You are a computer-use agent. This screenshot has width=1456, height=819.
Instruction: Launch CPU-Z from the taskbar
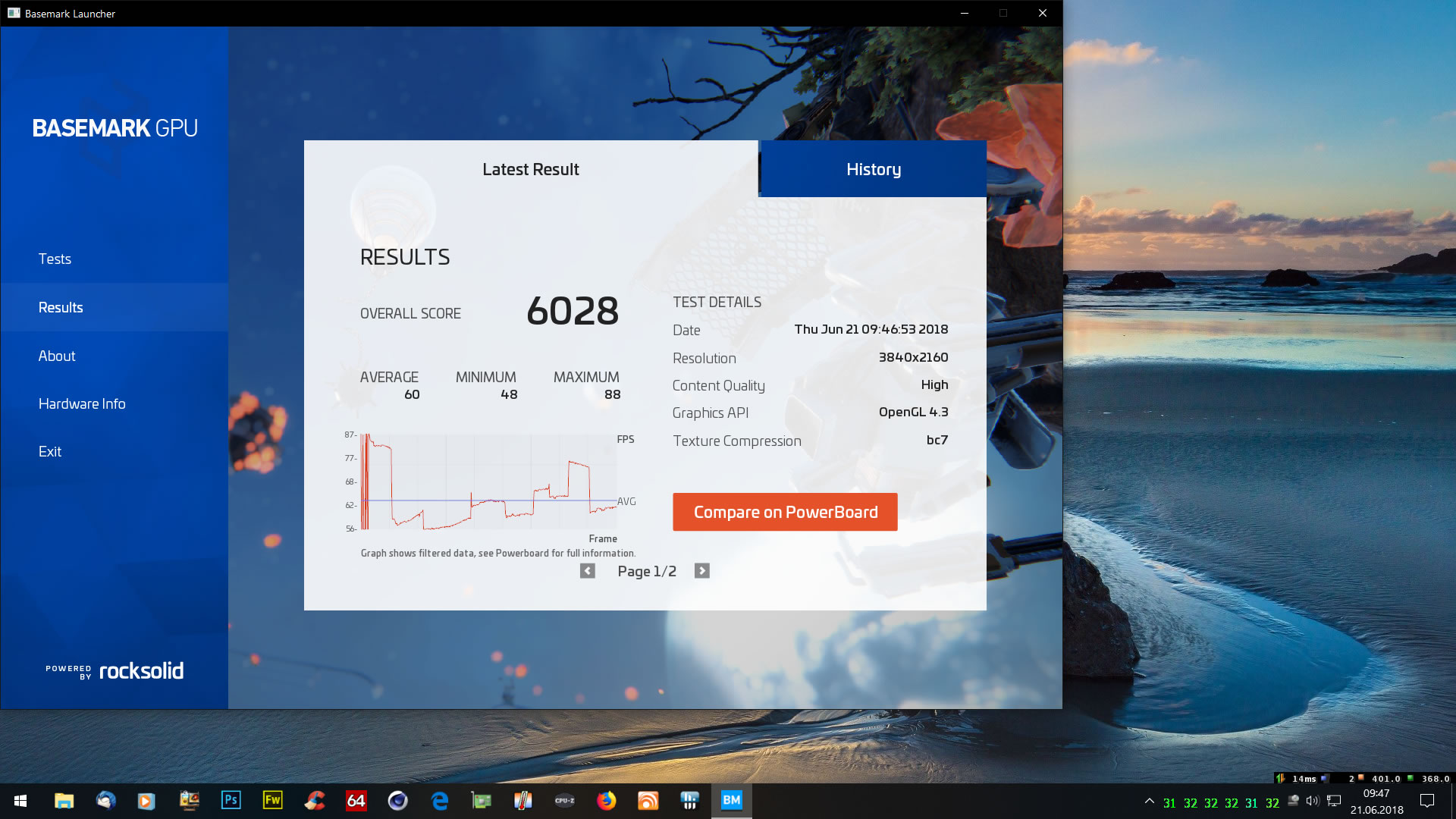click(x=565, y=800)
